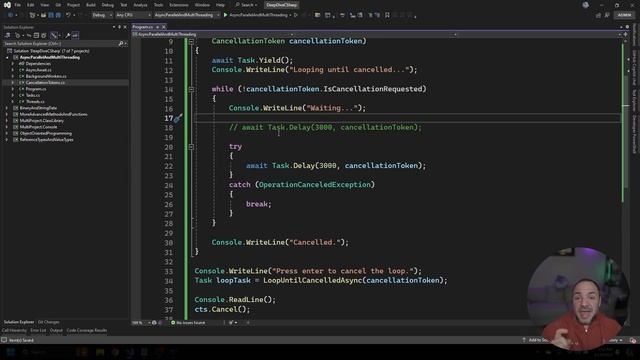Screen dimensions: 640x360
Task: Pin the Program.cs tab
Action: pyautogui.click(x=158, y=27)
